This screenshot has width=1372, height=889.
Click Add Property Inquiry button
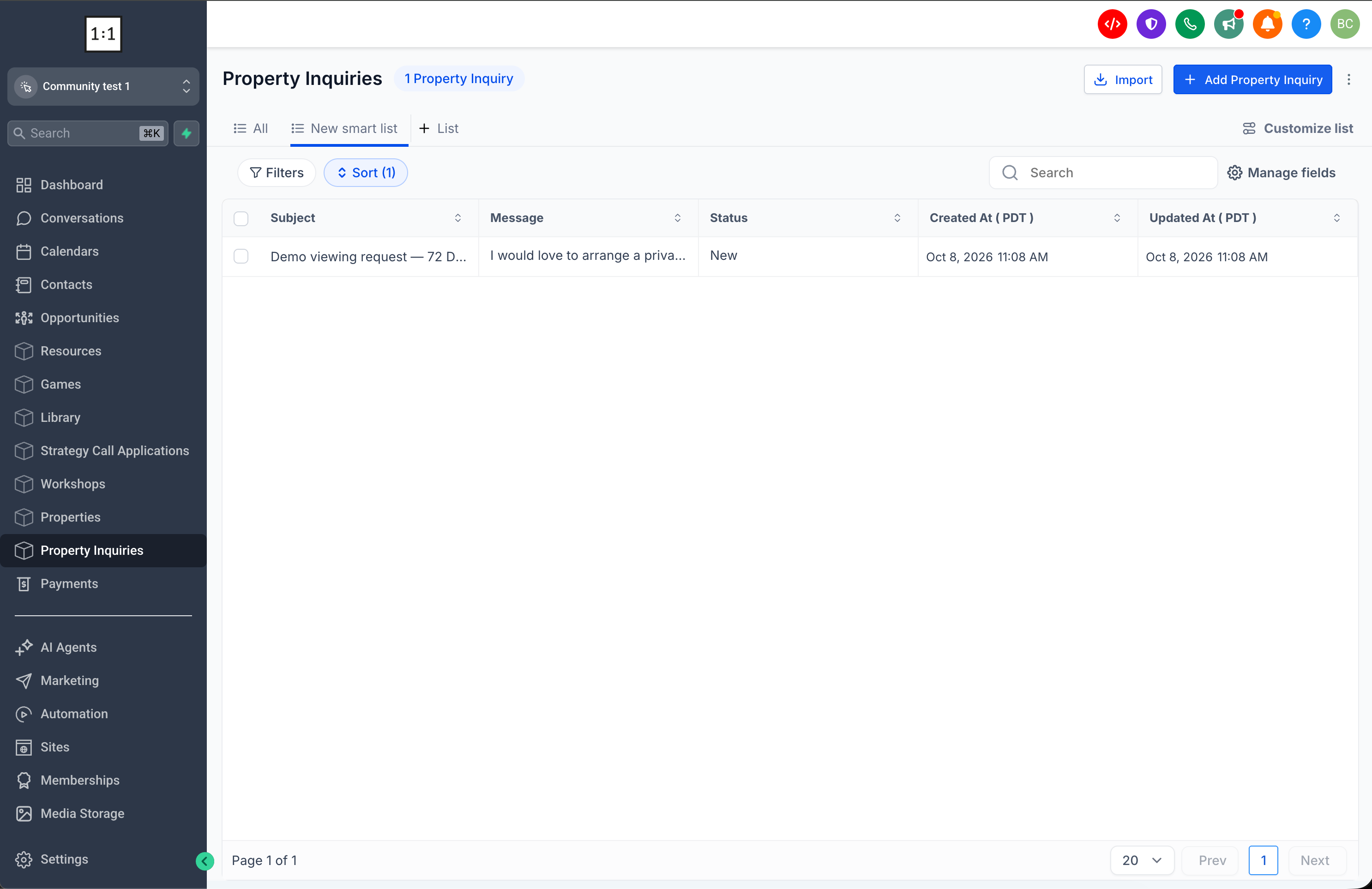[1252, 79]
